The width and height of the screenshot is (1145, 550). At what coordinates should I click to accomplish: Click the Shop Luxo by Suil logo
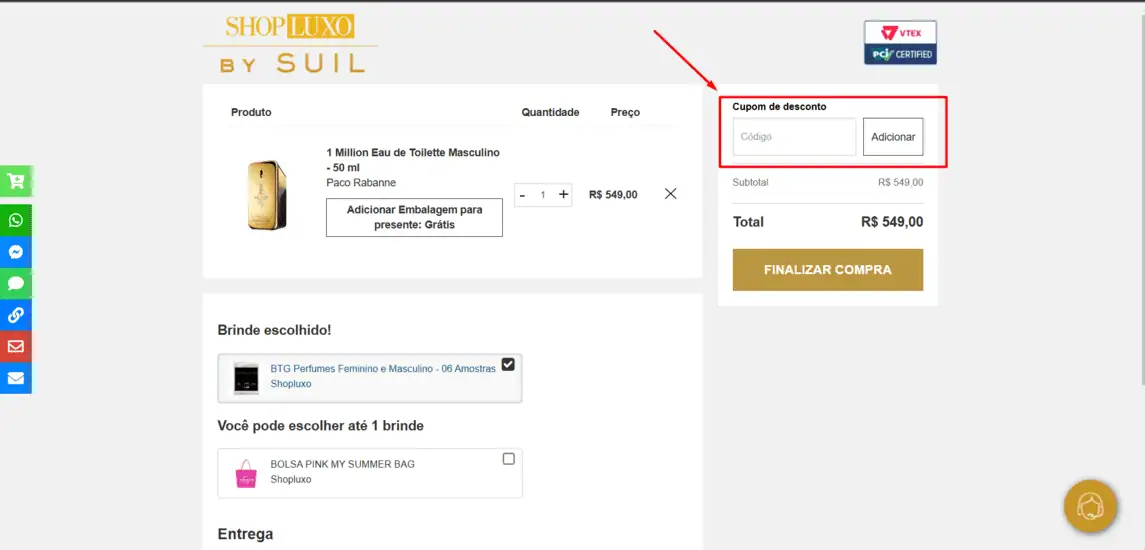290,43
